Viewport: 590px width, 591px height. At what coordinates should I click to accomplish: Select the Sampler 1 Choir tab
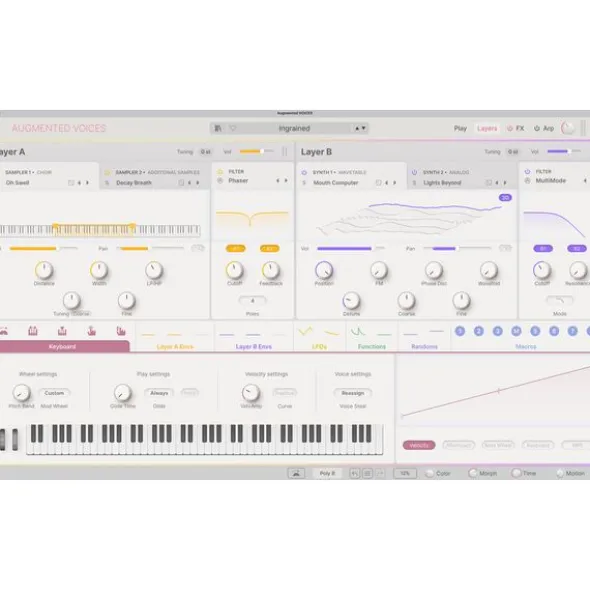point(49,177)
